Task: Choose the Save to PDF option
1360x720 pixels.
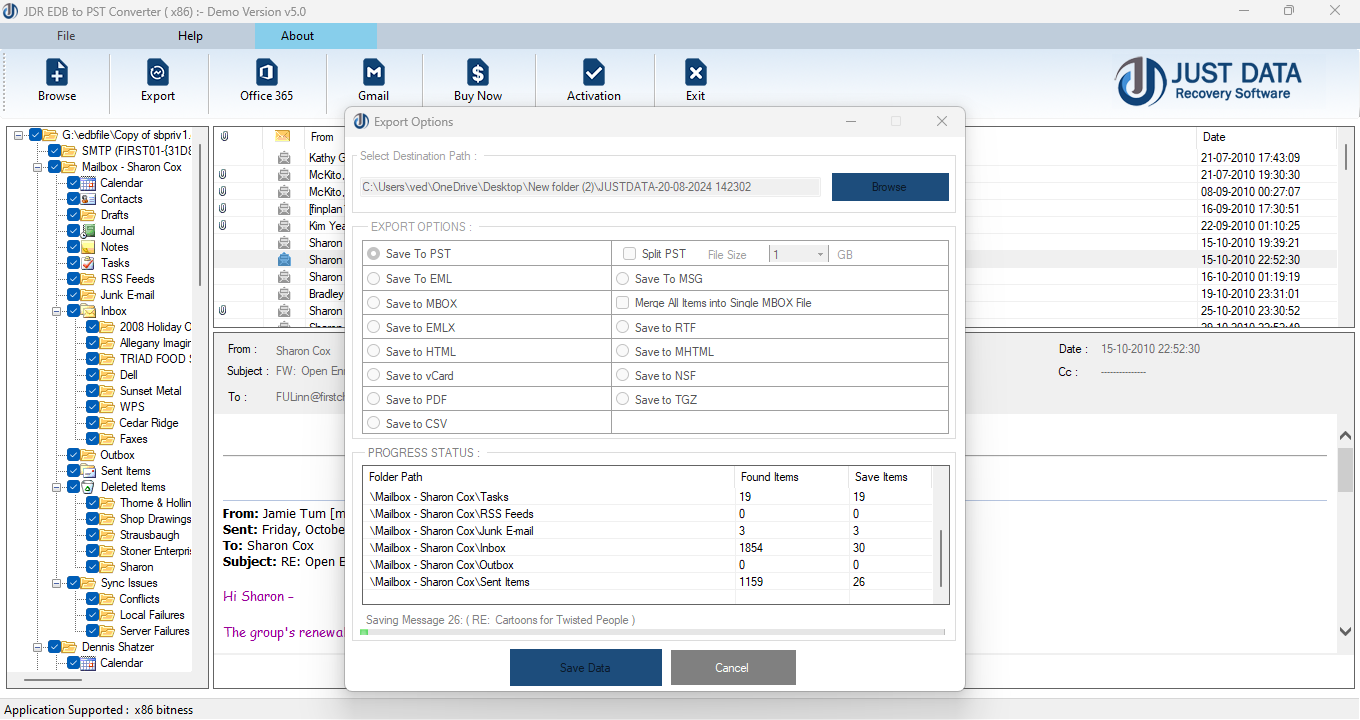Action: (x=374, y=399)
